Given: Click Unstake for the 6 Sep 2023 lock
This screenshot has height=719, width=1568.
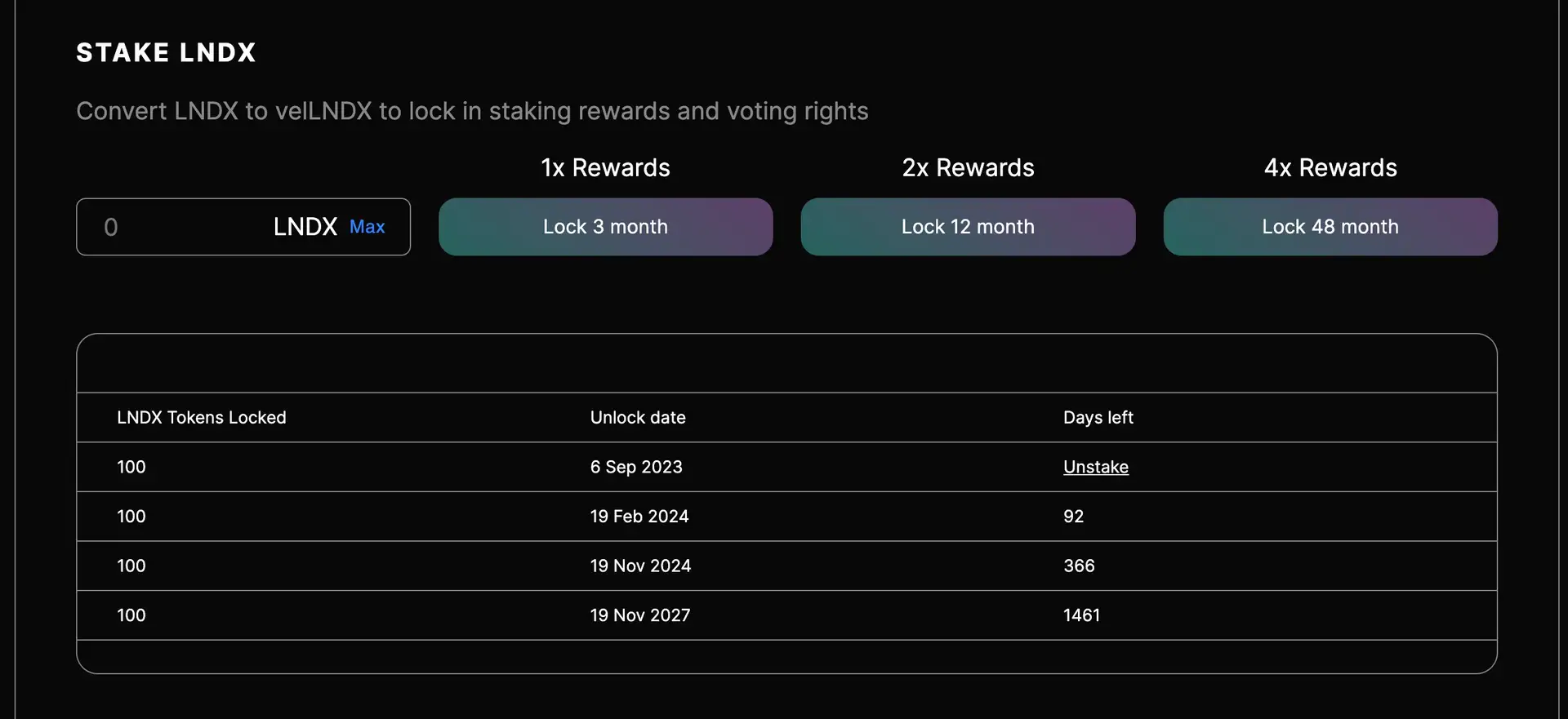Looking at the screenshot, I should (x=1095, y=467).
